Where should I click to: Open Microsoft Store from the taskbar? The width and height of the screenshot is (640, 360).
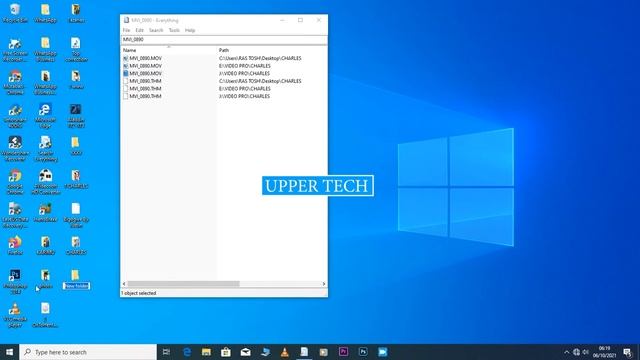226,352
